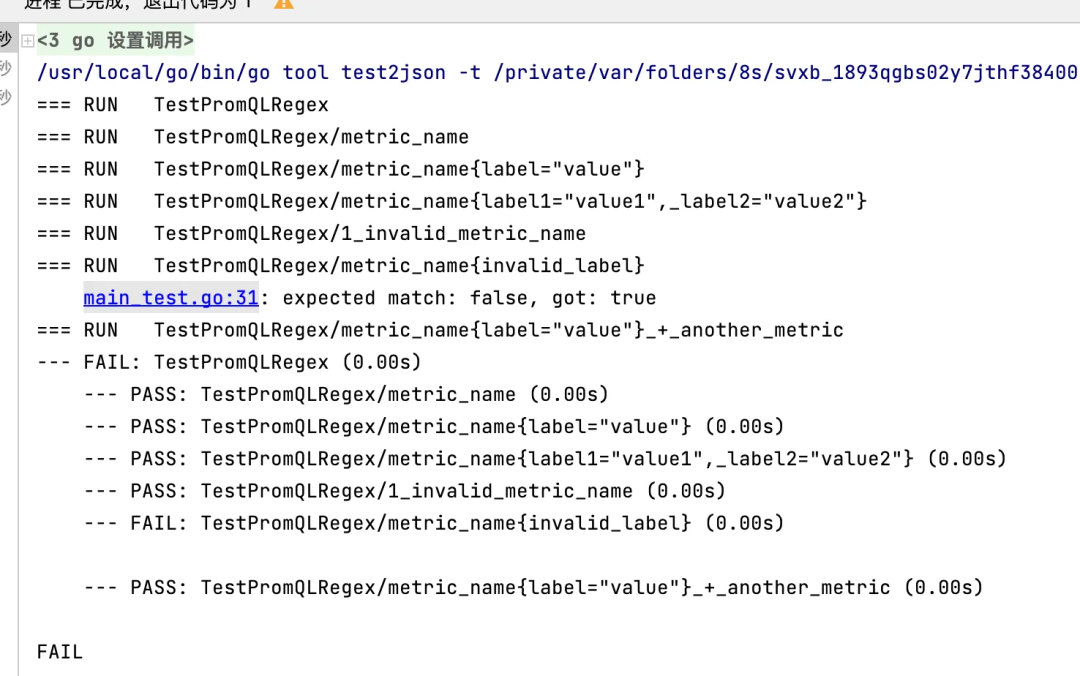This screenshot has height=676, width=1080.
Task: Click PASS line for 1_invalid_metric_name
Action: 405,491
